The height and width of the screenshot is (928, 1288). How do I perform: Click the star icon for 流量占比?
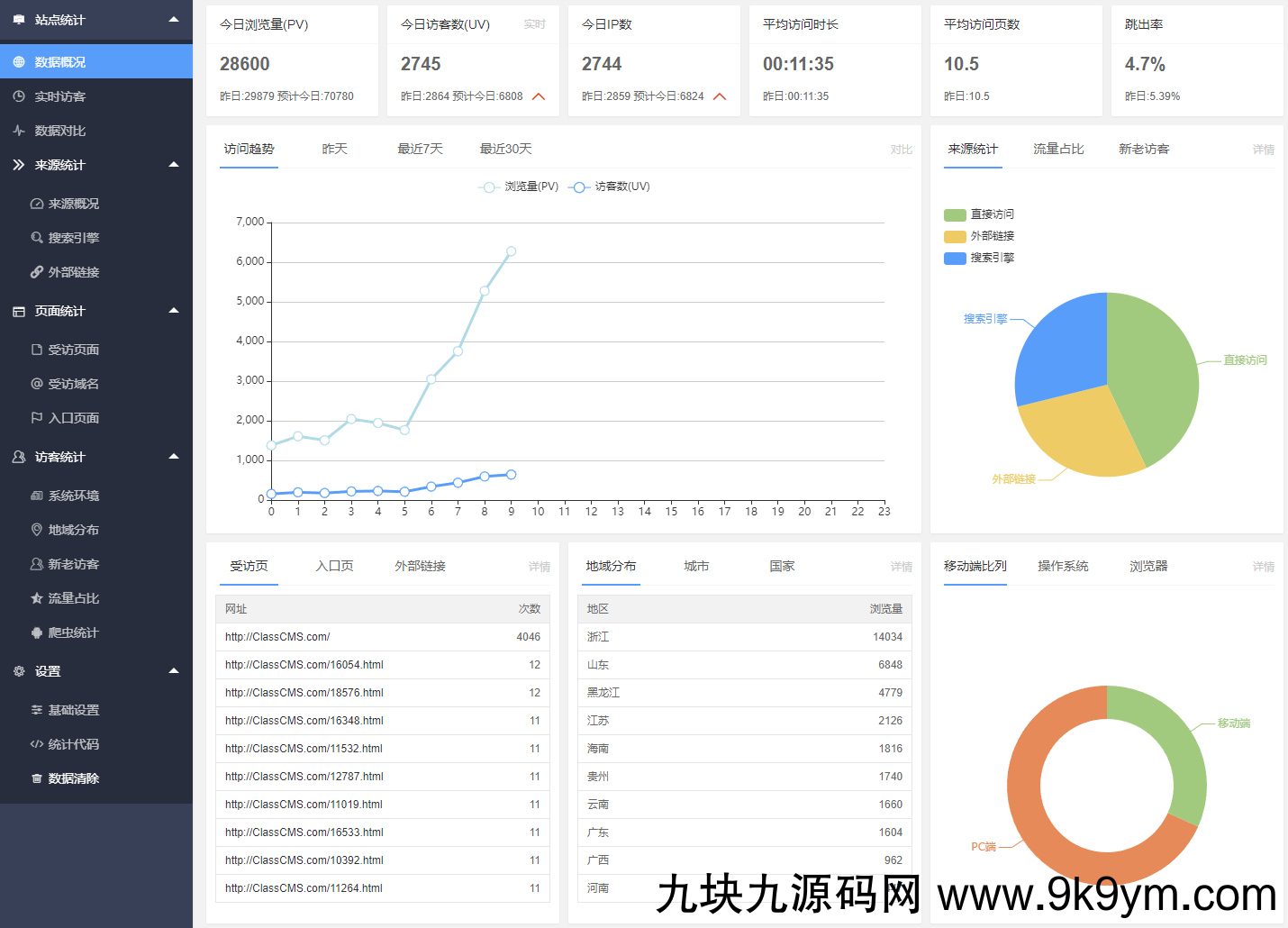37,598
